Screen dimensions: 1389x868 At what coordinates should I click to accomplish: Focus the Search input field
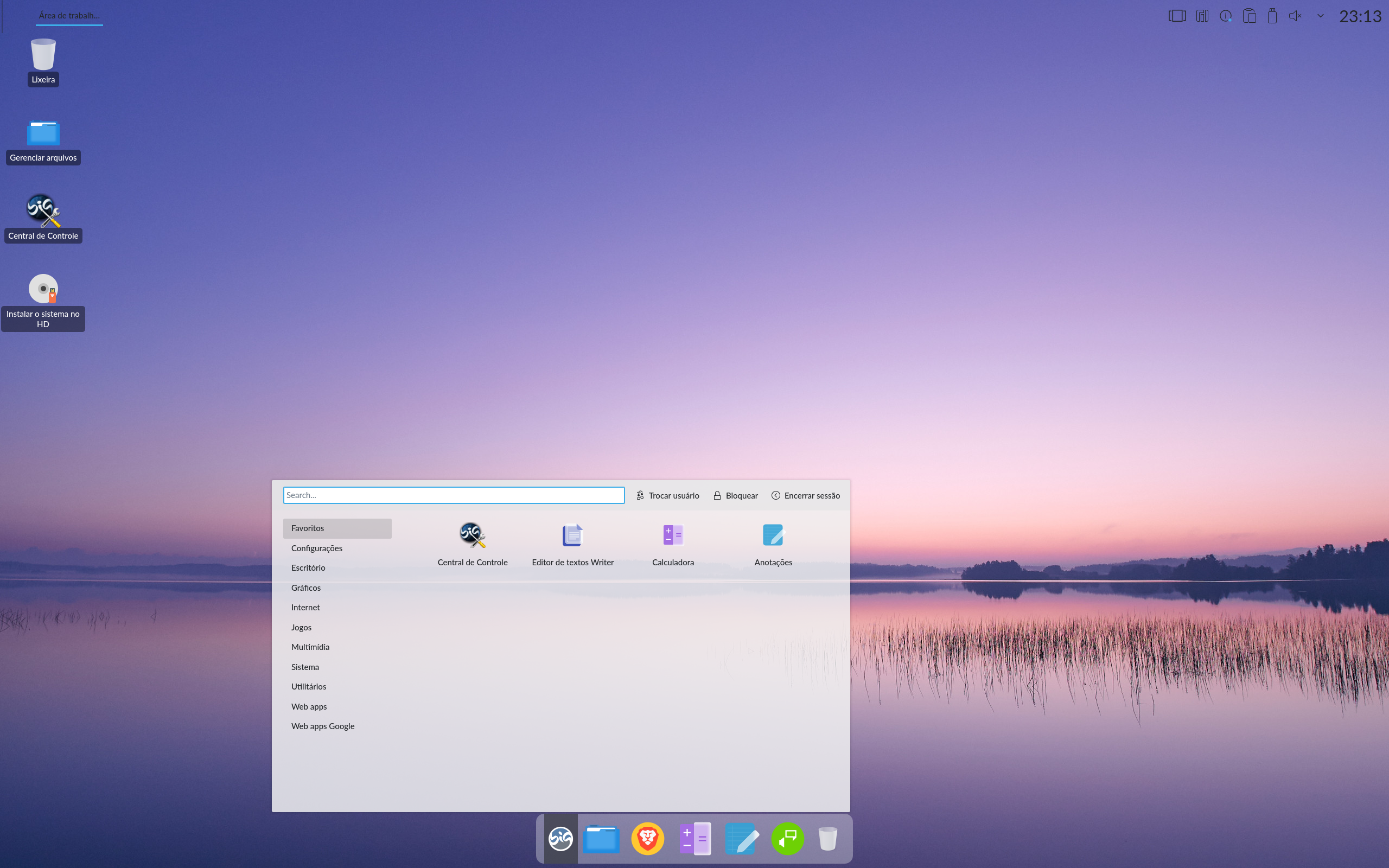[x=454, y=495]
